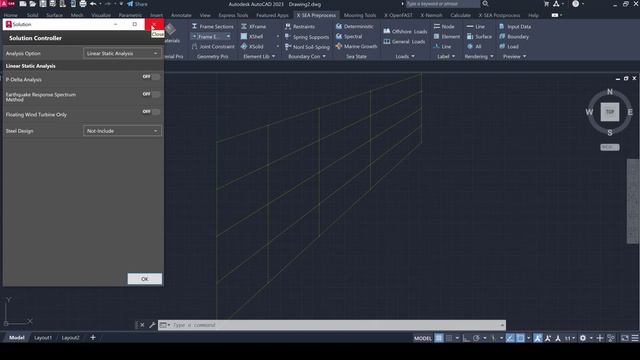The image size is (640, 360).
Task: Show Element labels
Action: pos(447,36)
